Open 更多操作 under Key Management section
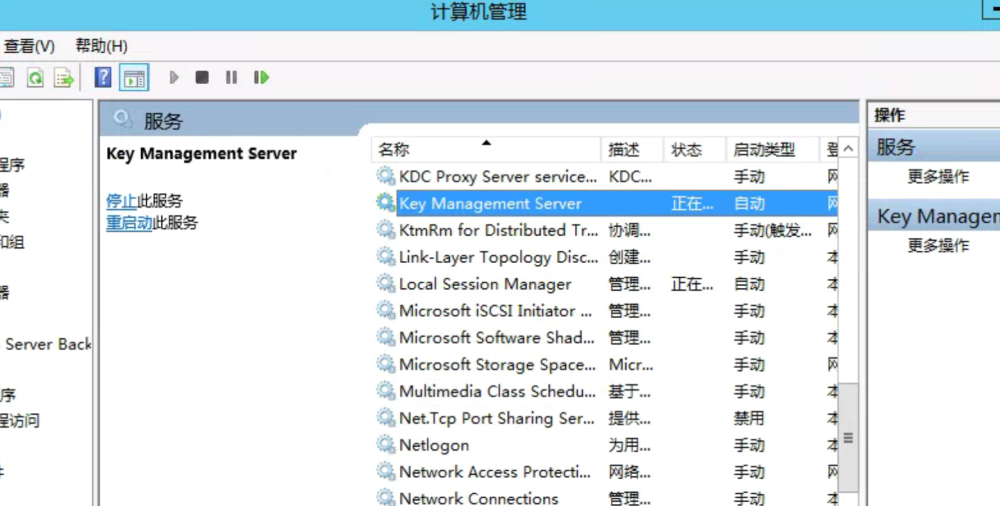Viewport: 1000px width, 506px height. click(938, 245)
